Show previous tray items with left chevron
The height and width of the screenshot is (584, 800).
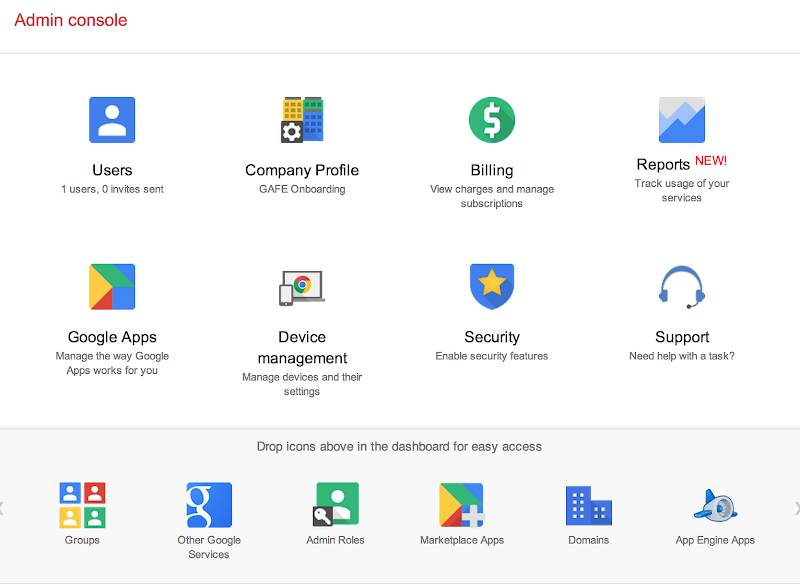point(2,507)
